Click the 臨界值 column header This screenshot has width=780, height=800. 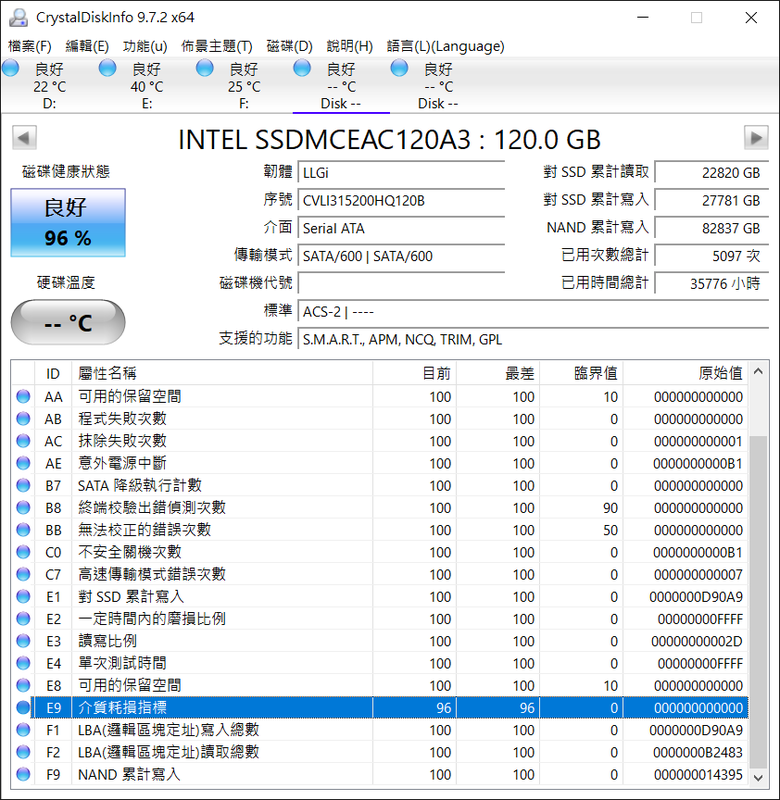tap(582, 373)
